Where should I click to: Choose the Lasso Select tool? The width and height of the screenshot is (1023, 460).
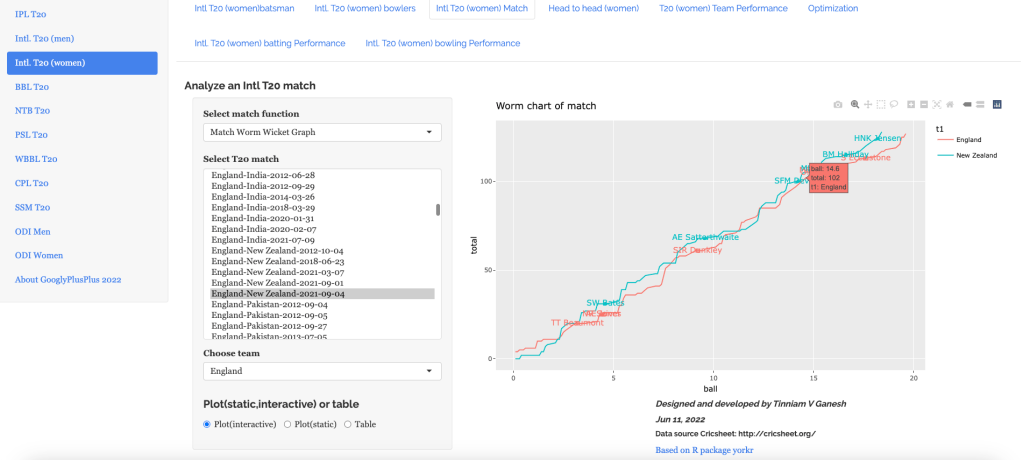pos(894,105)
